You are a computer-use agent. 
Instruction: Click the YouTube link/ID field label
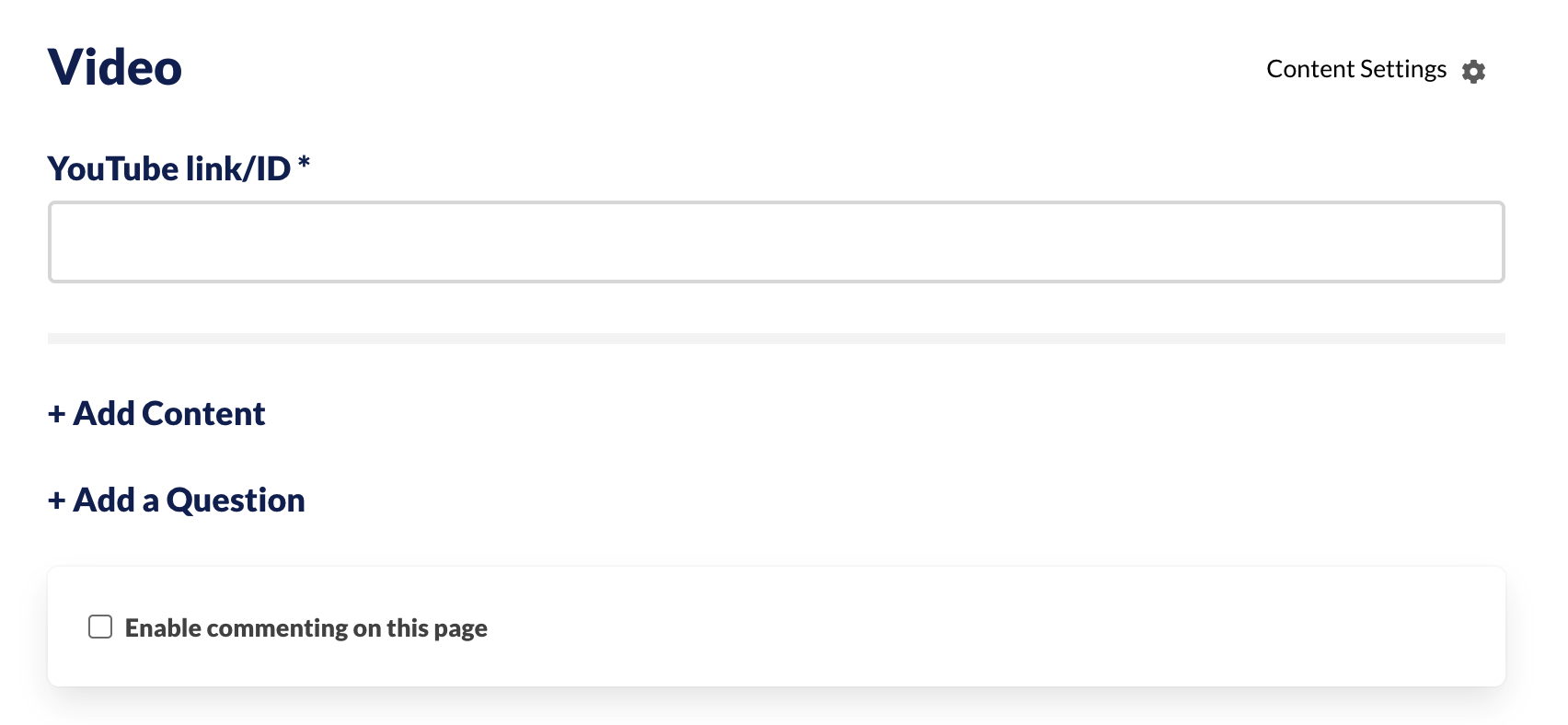(x=169, y=168)
